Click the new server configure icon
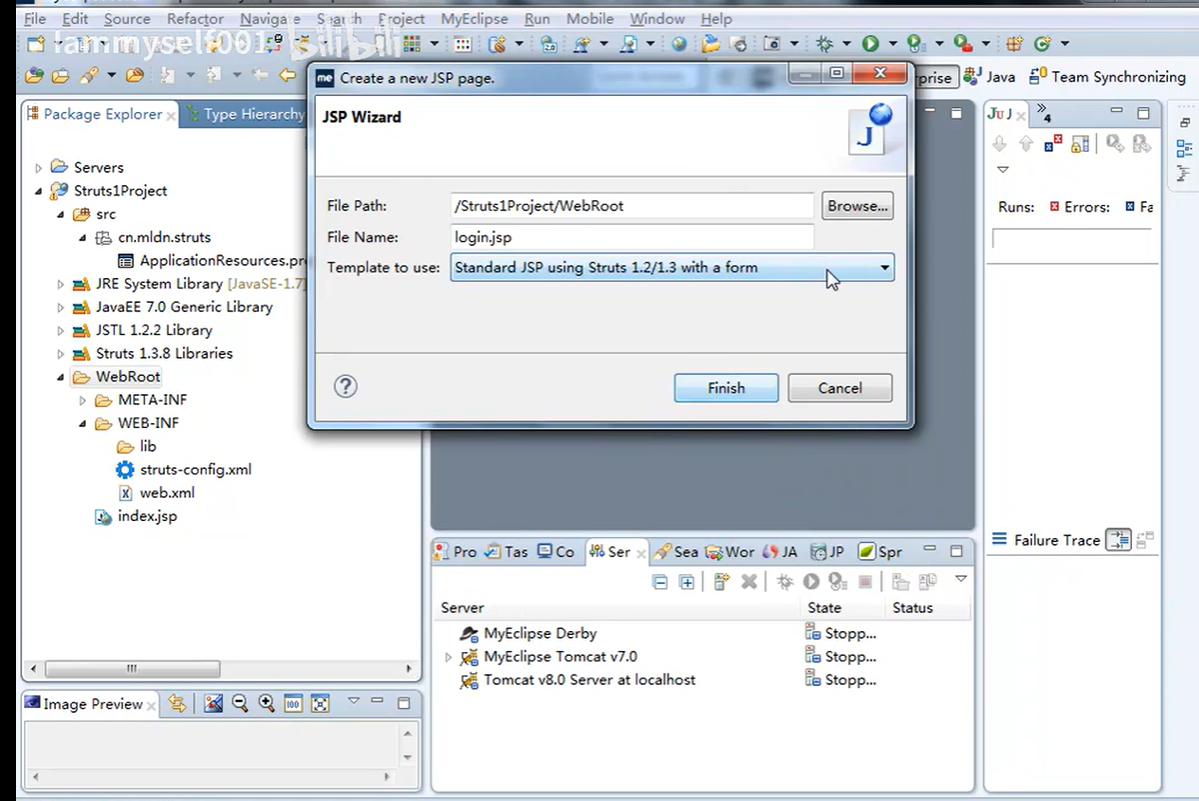 point(720,582)
